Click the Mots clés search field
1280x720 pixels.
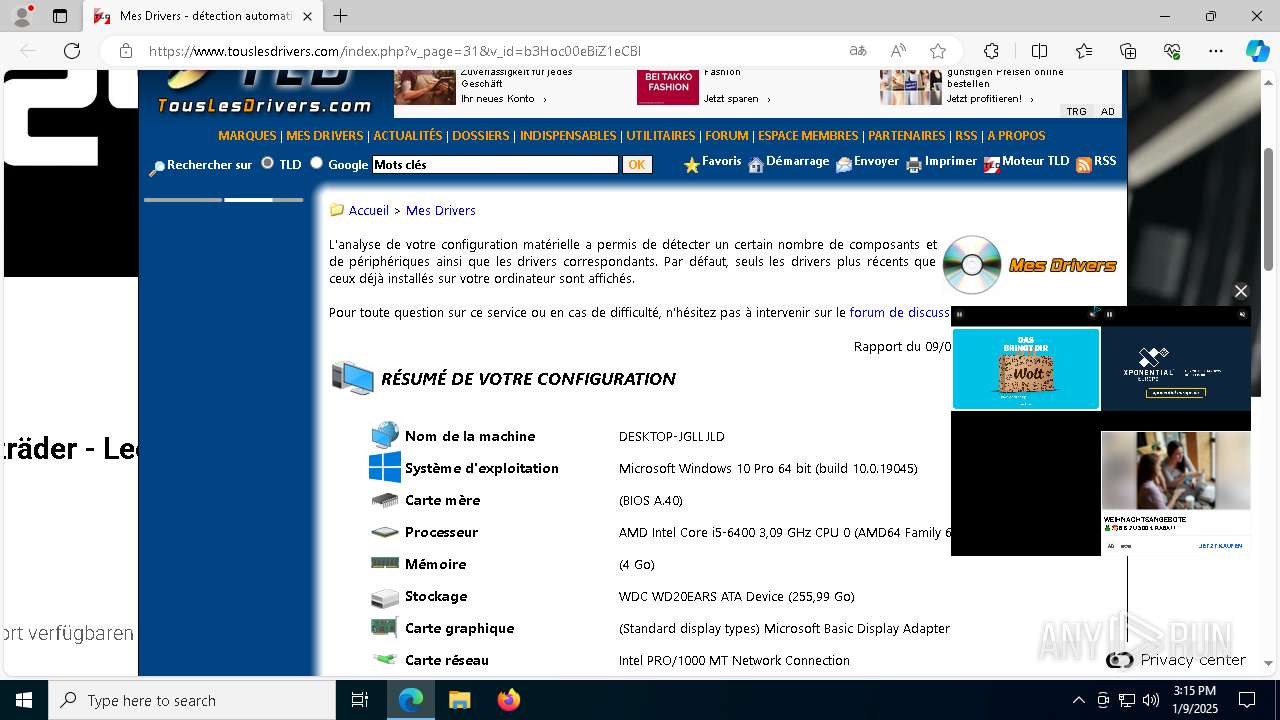[495, 165]
